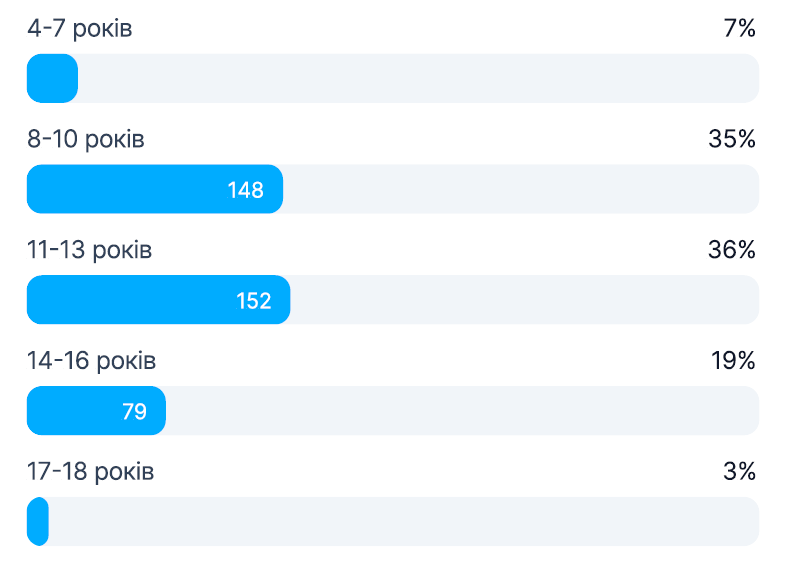Image resolution: width=793 pixels, height=569 pixels.
Task: Click the empty track of the 8-10 років bar
Action: pos(520,190)
